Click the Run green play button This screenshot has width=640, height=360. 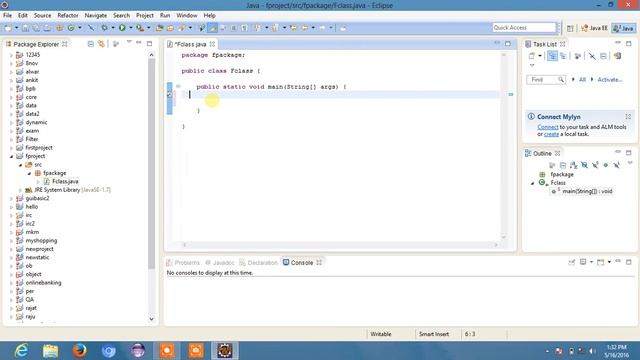pos(122,28)
